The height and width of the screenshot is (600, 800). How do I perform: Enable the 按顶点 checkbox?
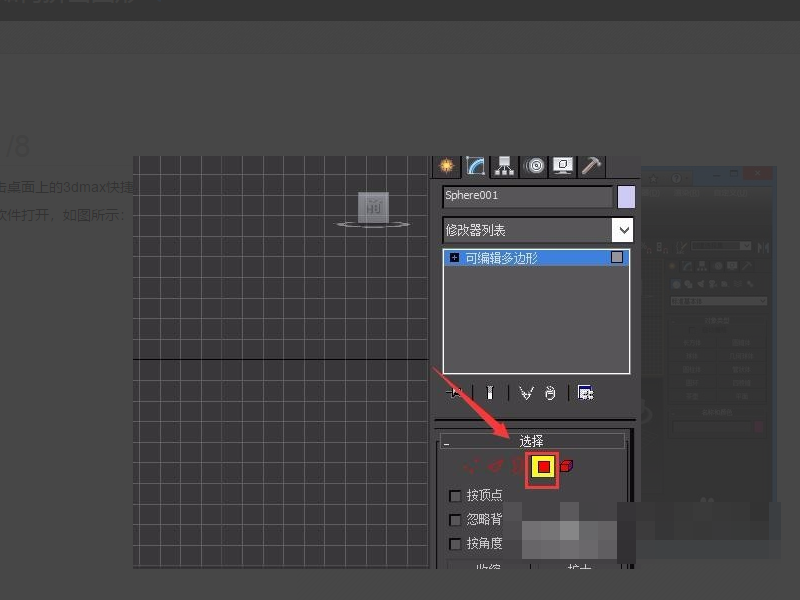point(455,496)
